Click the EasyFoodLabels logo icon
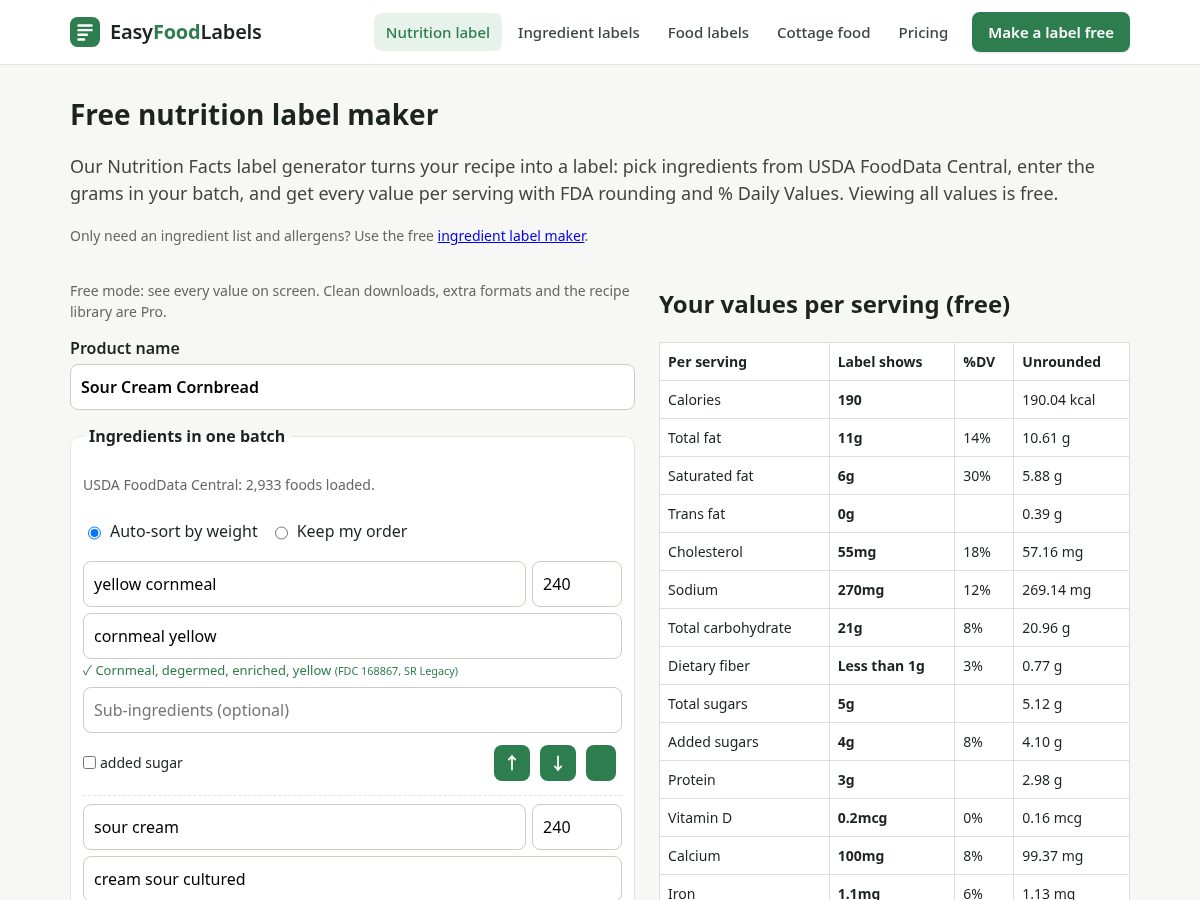The width and height of the screenshot is (1200, 900). [x=85, y=32]
